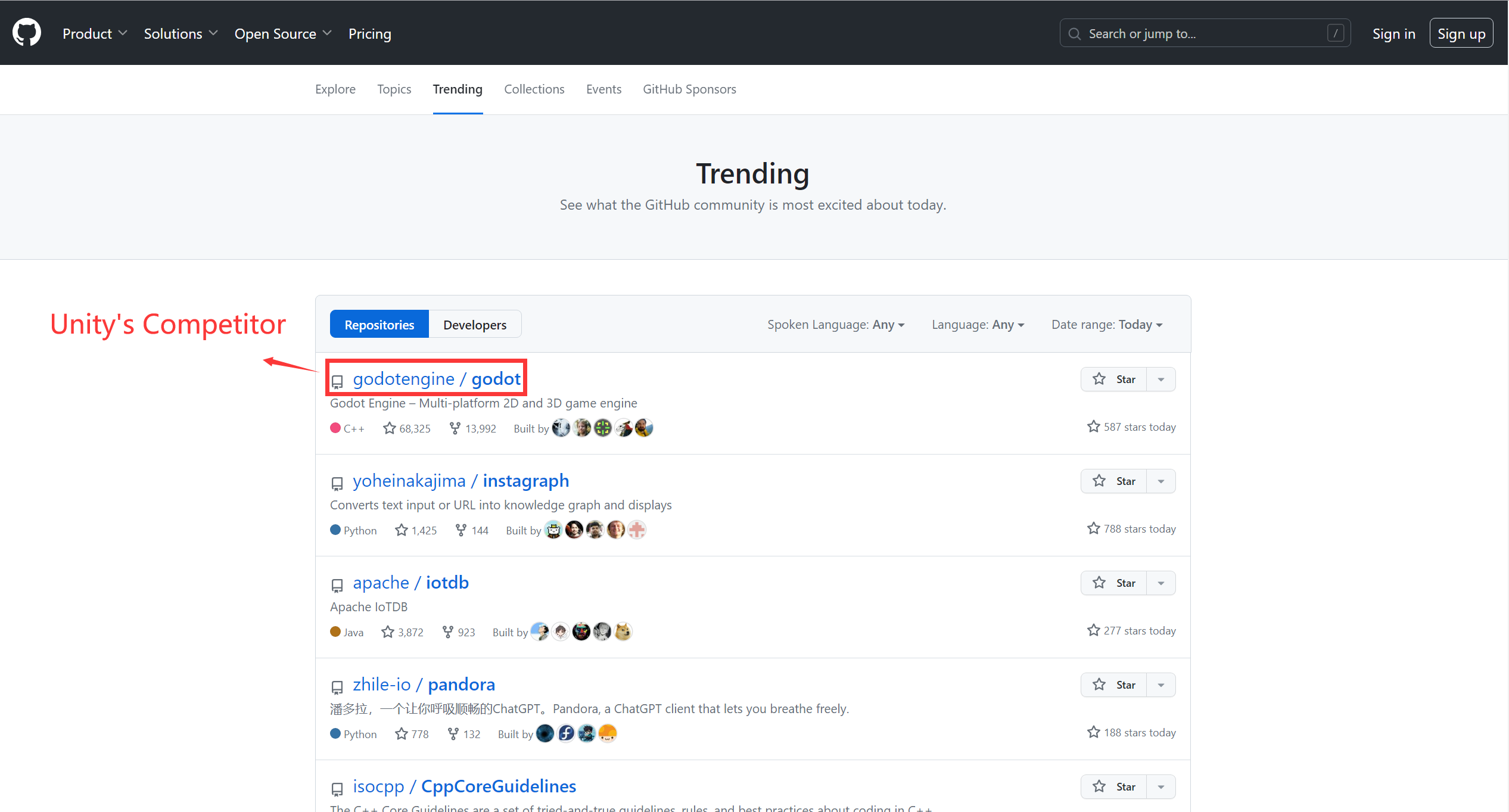Image resolution: width=1509 pixels, height=812 pixels.
Task: Open the Date range Today dropdown
Action: pyautogui.click(x=1107, y=325)
